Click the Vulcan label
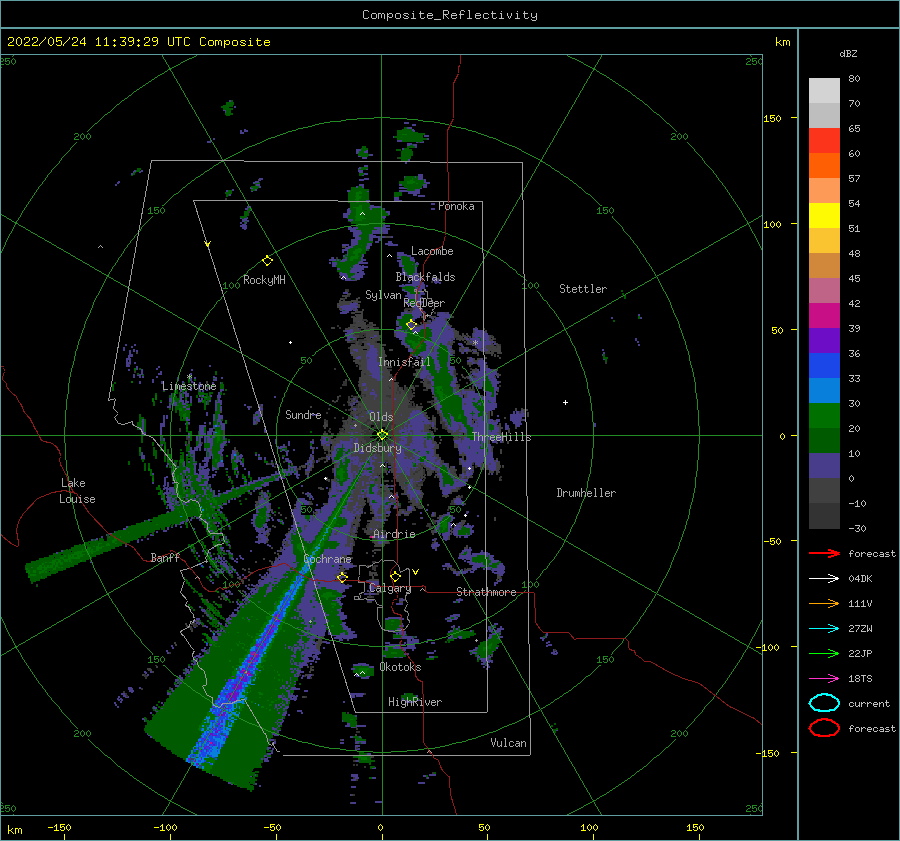Image resolution: width=900 pixels, height=841 pixels. coord(508,743)
